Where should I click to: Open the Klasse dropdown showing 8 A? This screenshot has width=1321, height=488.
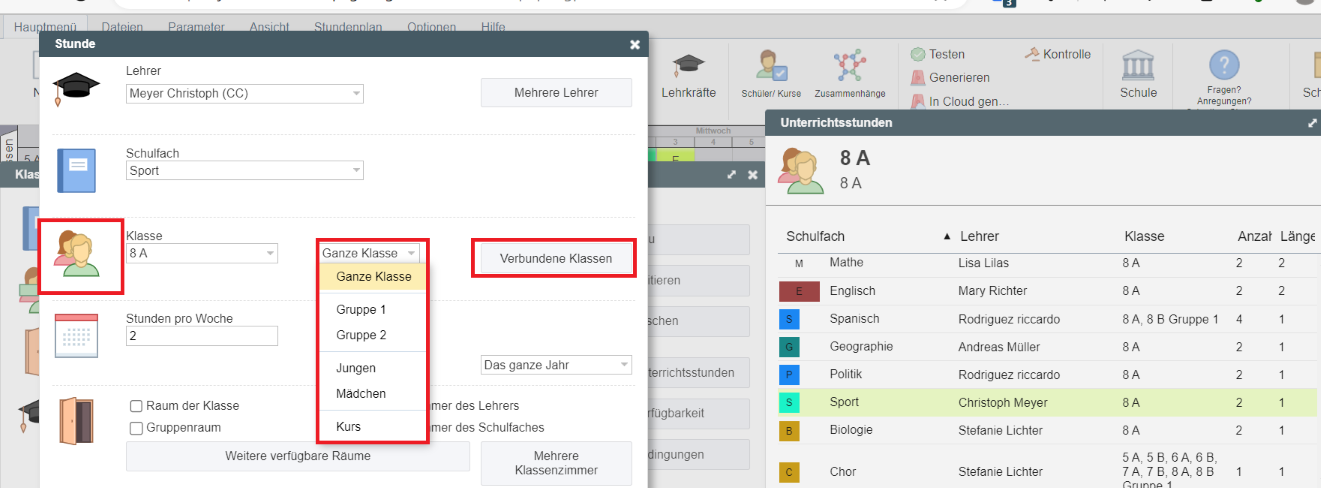pos(201,253)
